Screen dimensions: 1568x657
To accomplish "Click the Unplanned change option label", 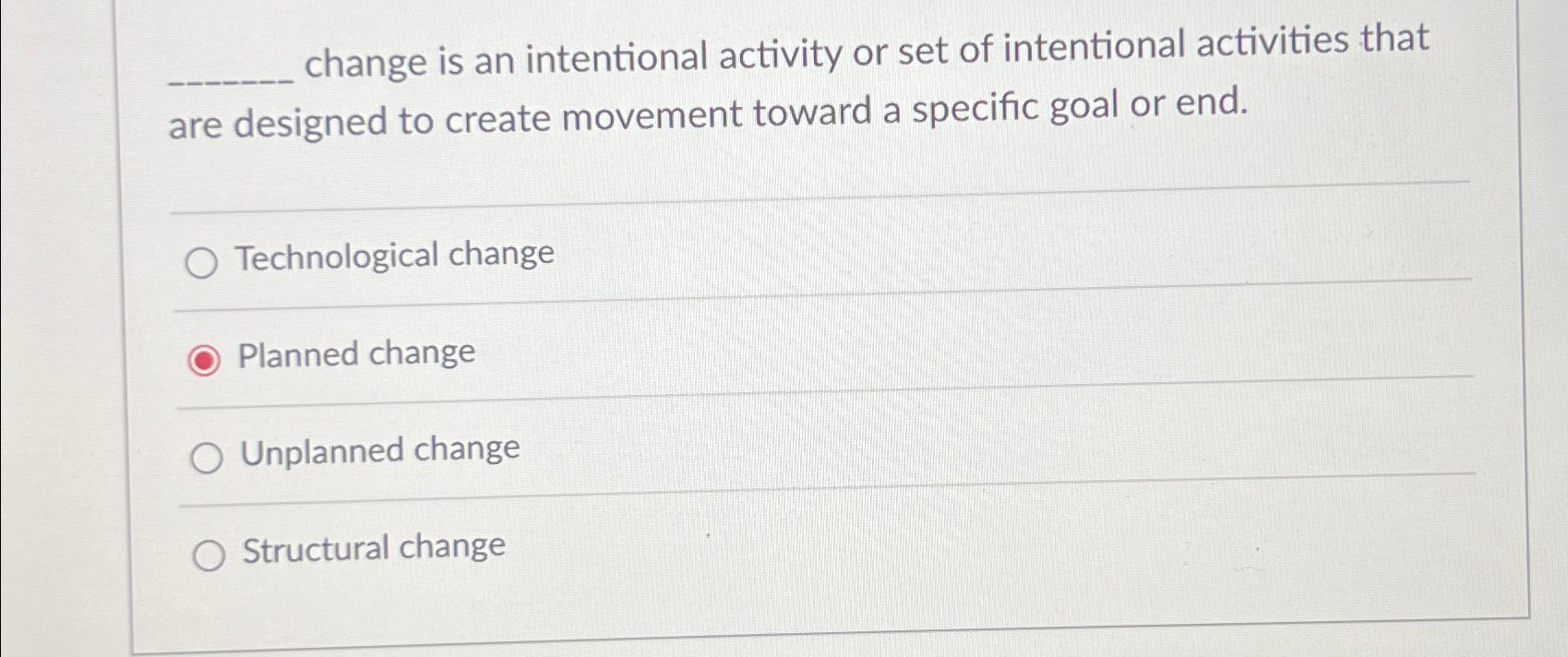I will (378, 450).
